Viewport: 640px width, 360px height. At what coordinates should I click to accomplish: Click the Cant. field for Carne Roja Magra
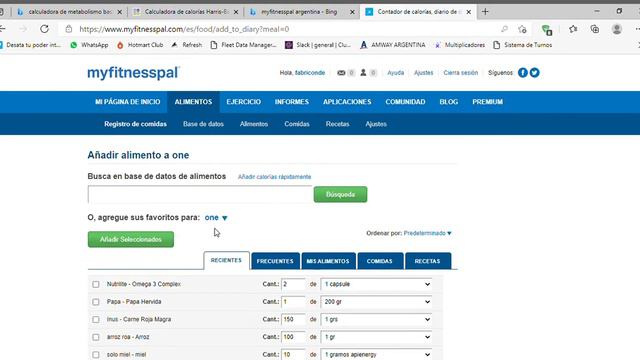tap(293, 319)
